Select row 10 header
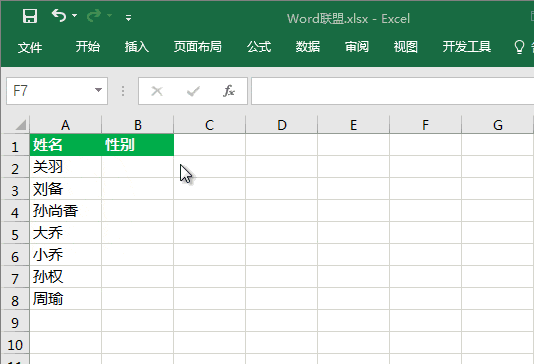 [15, 343]
